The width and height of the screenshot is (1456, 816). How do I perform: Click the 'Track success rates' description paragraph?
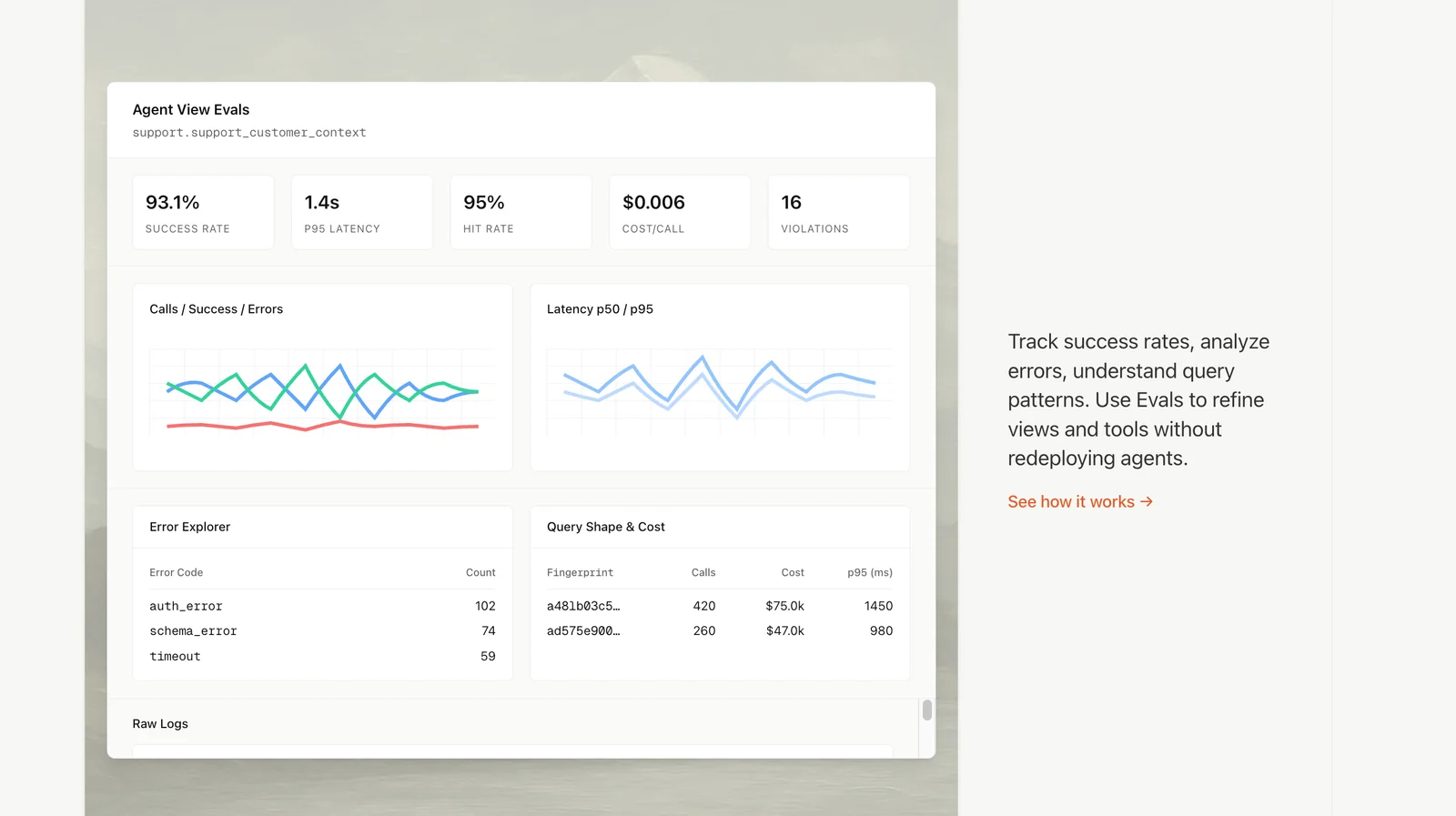coord(1138,400)
